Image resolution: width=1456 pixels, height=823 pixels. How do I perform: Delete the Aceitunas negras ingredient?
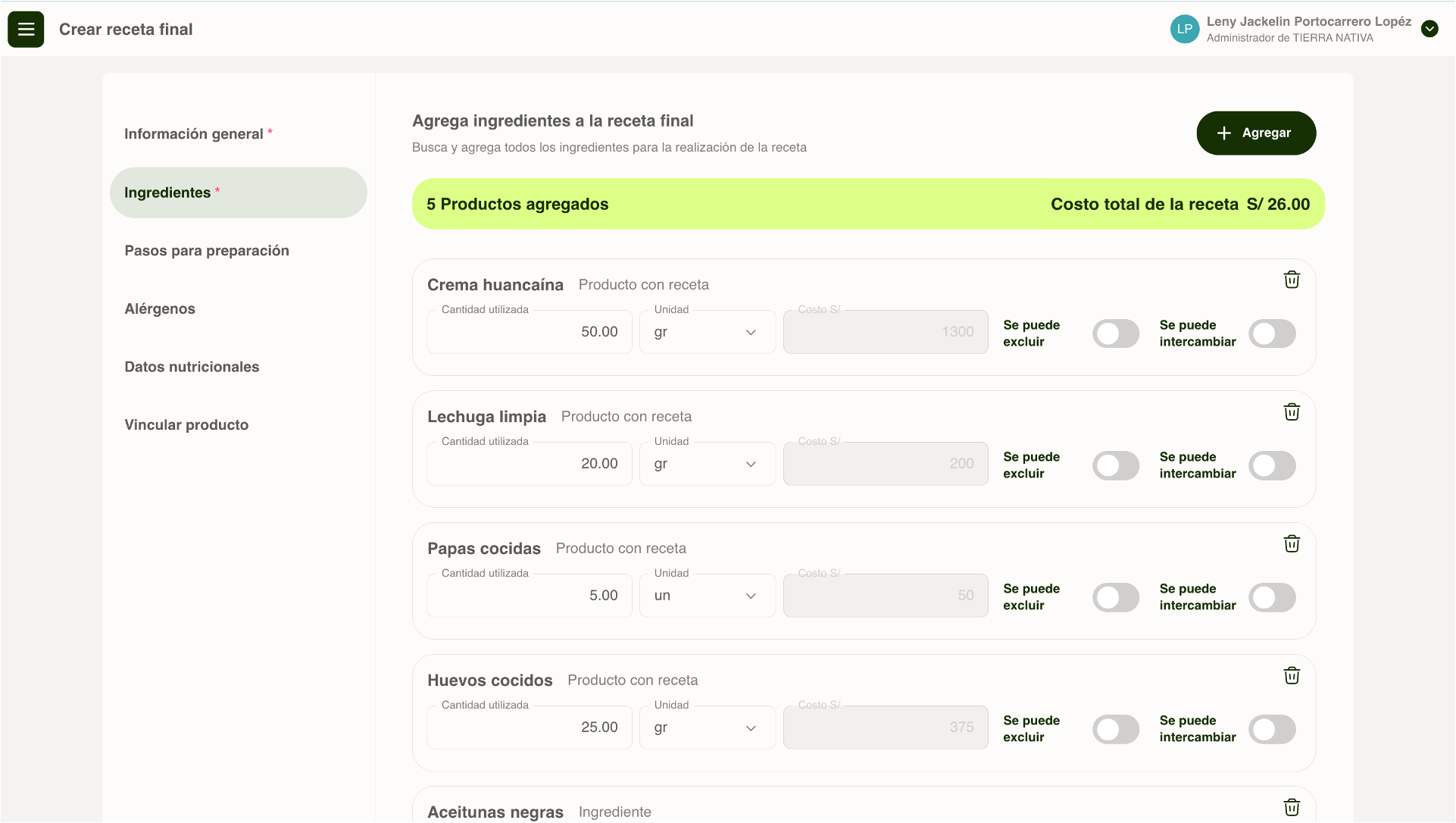[1292, 807]
